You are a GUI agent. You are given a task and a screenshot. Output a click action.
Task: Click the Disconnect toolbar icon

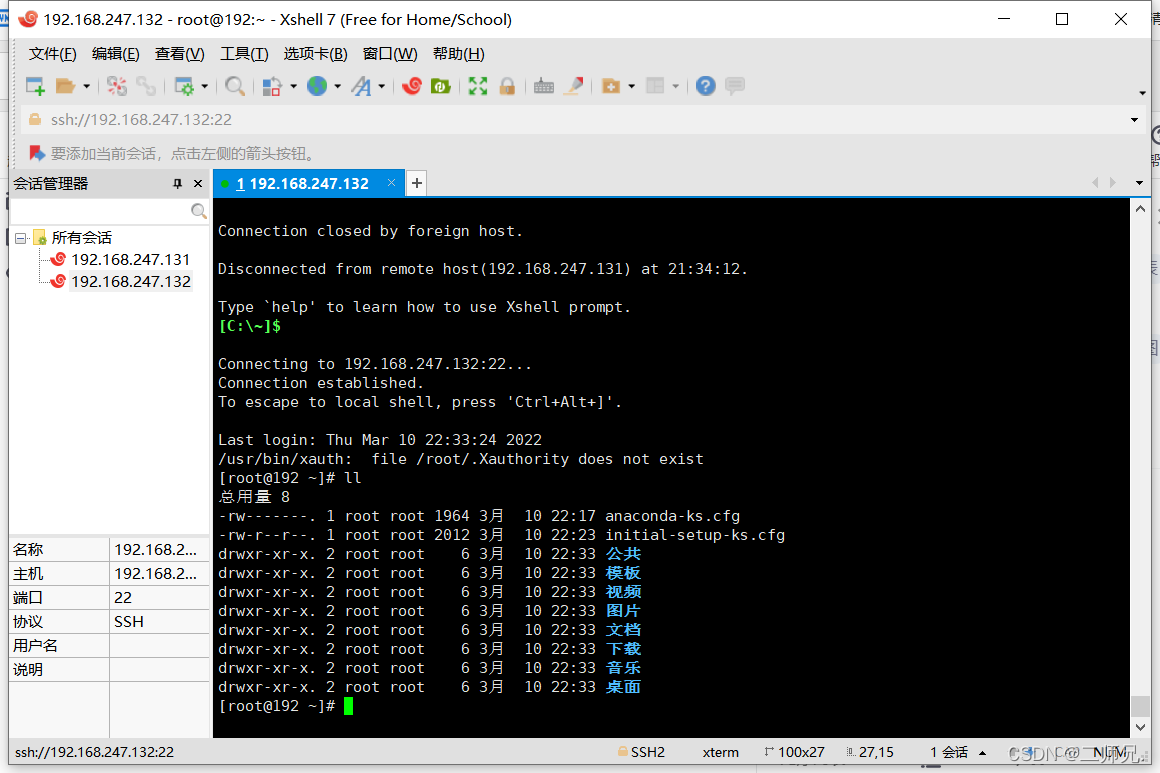tap(117, 86)
